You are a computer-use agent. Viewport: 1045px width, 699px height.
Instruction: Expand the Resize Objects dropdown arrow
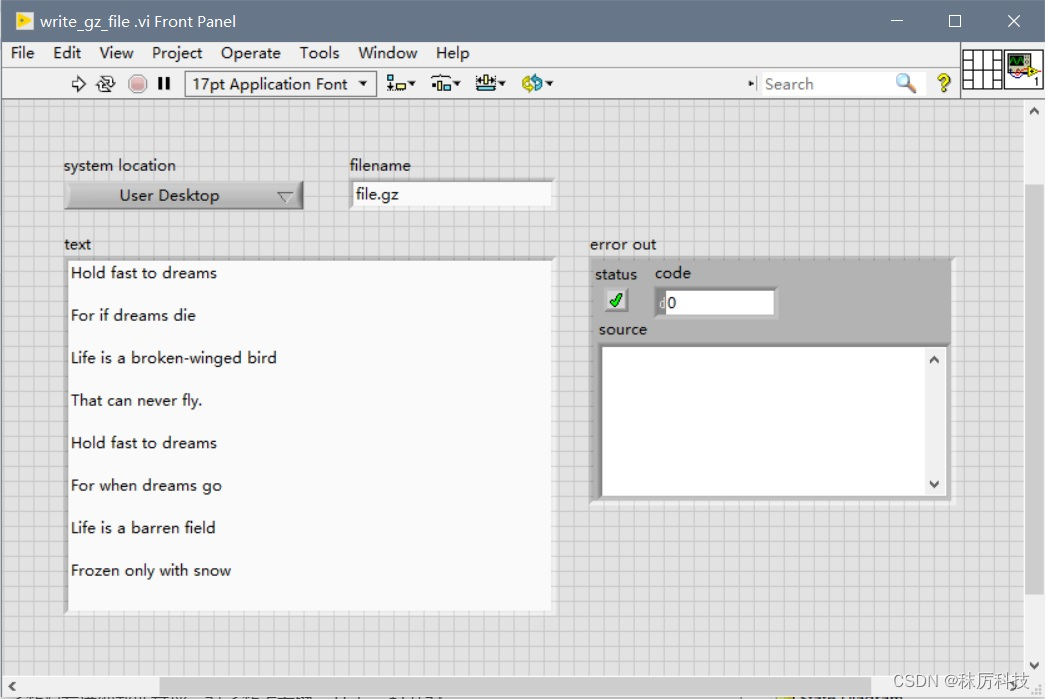point(500,84)
